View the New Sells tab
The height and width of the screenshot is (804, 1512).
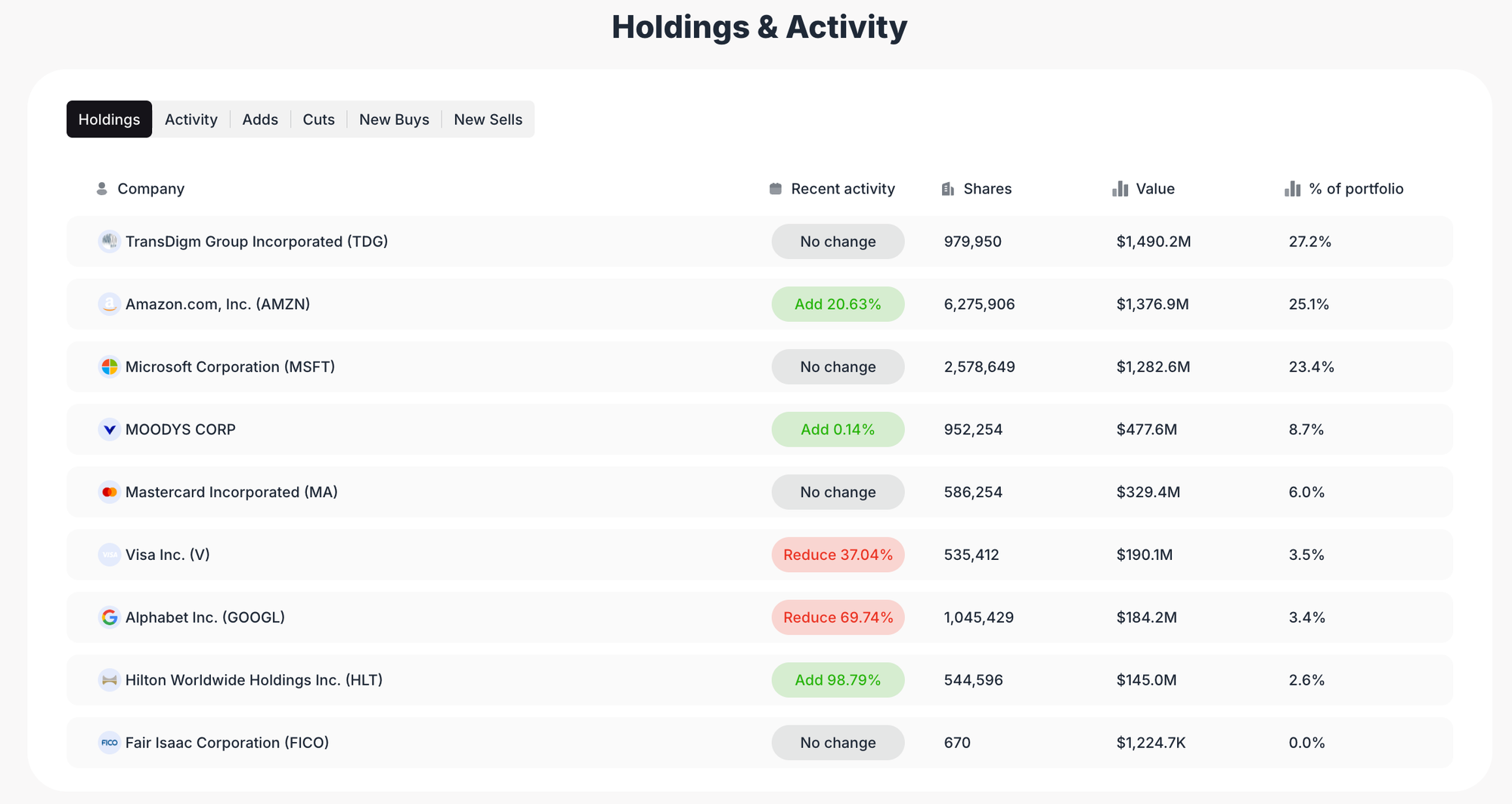tap(488, 119)
